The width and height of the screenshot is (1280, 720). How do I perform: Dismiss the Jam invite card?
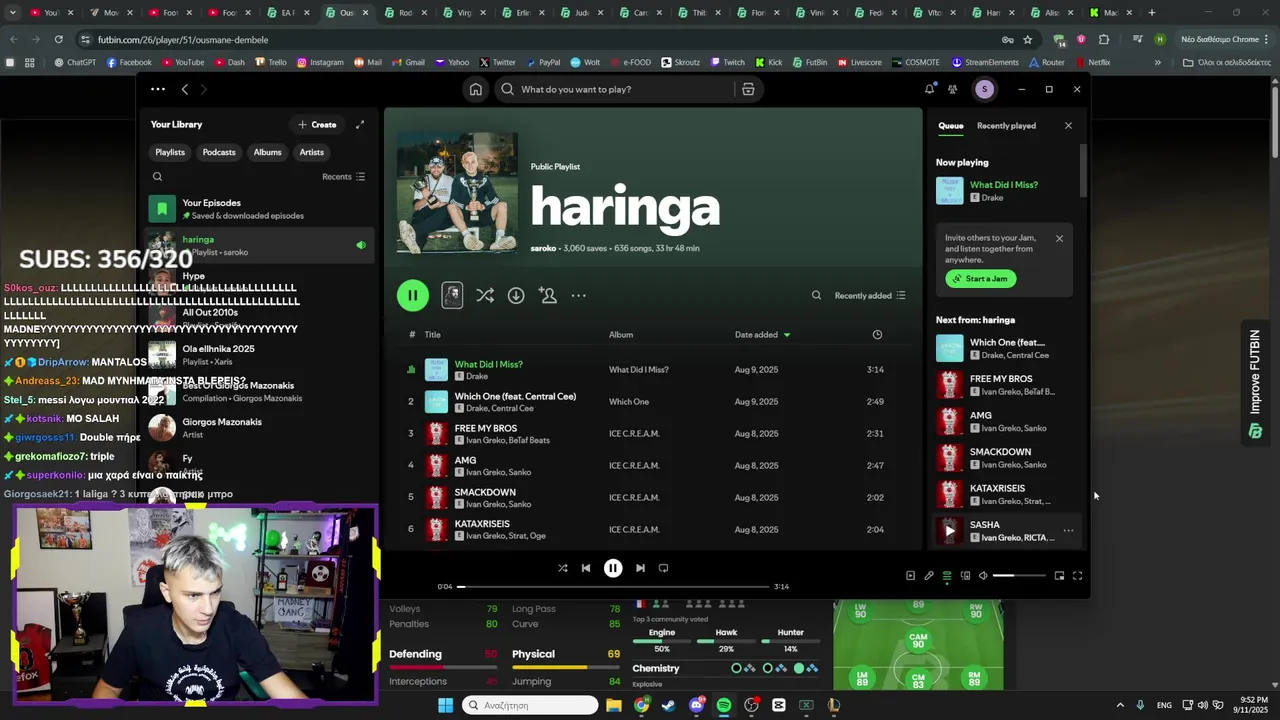(x=1059, y=239)
